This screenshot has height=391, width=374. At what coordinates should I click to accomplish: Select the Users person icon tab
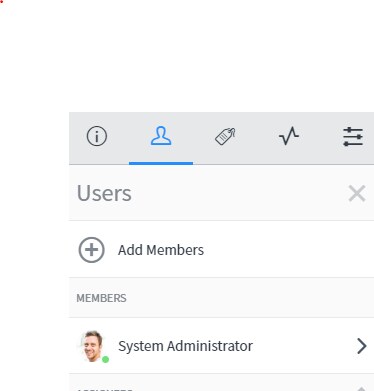161,136
